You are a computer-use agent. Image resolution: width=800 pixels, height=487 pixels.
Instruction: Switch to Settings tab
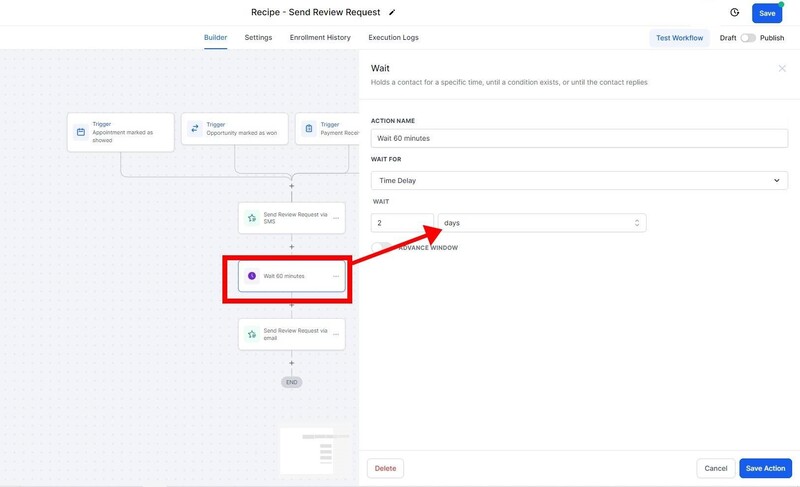pos(258,37)
